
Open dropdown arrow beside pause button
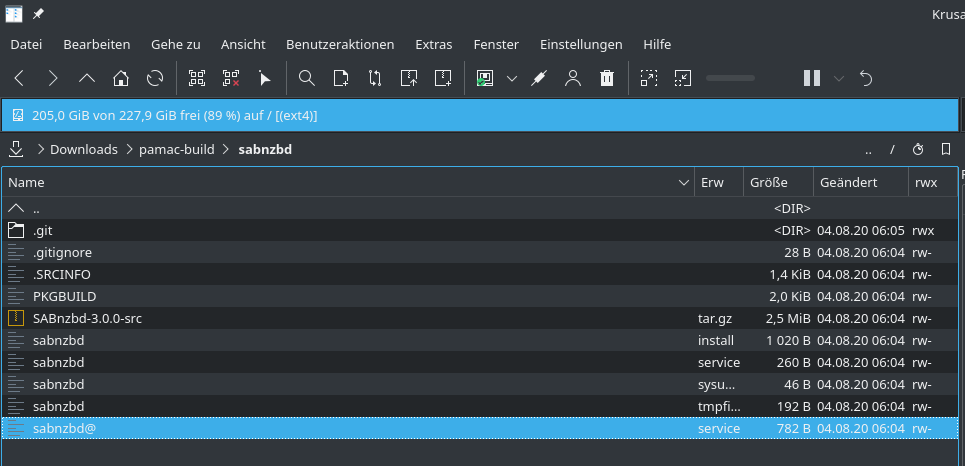pos(839,78)
